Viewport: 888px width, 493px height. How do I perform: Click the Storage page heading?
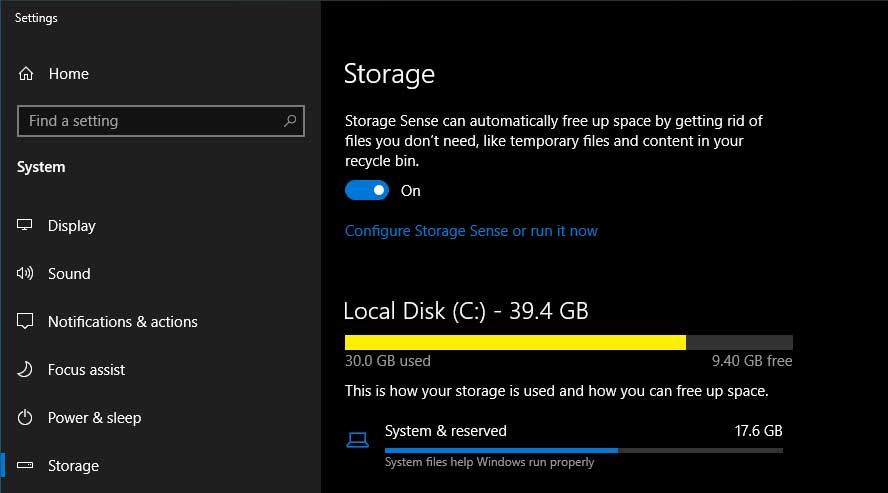click(390, 74)
